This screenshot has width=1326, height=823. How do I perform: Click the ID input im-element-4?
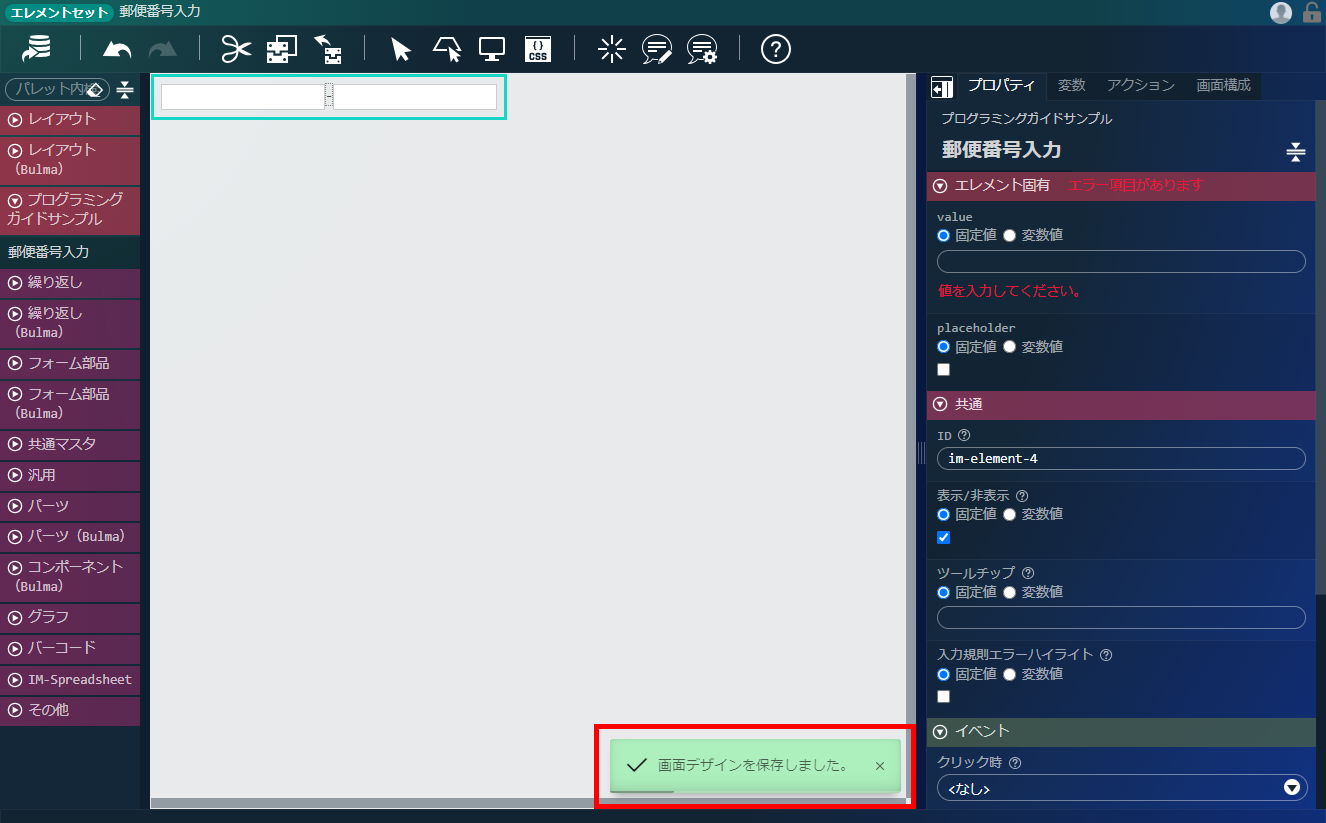(1121, 459)
